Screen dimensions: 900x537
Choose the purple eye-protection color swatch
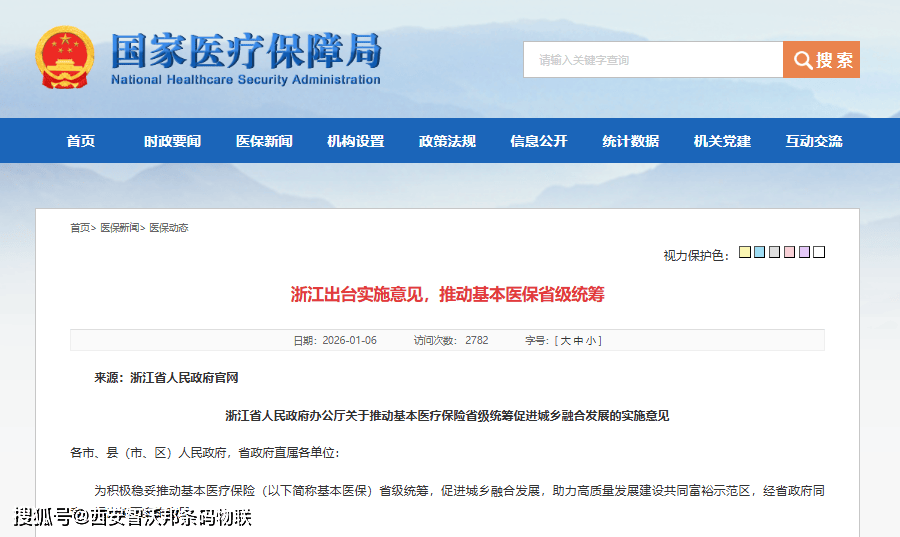[x=804, y=252]
